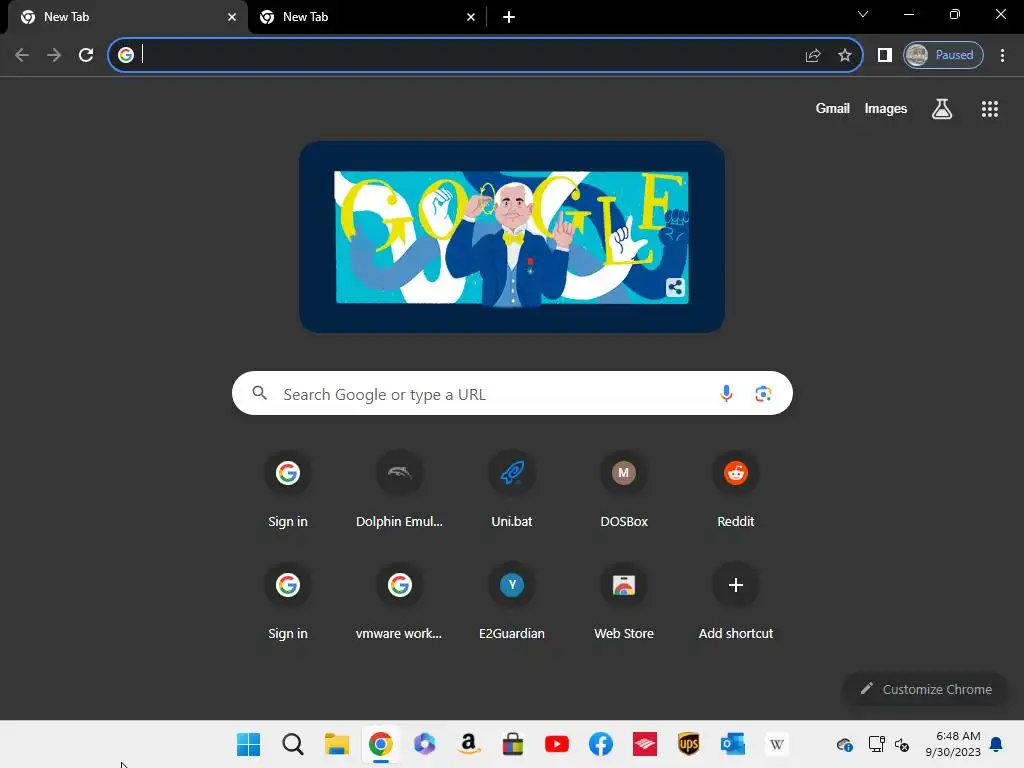The image size is (1024, 768).
Task: Open Microsoft Store from the taskbar
Action: pos(513,744)
